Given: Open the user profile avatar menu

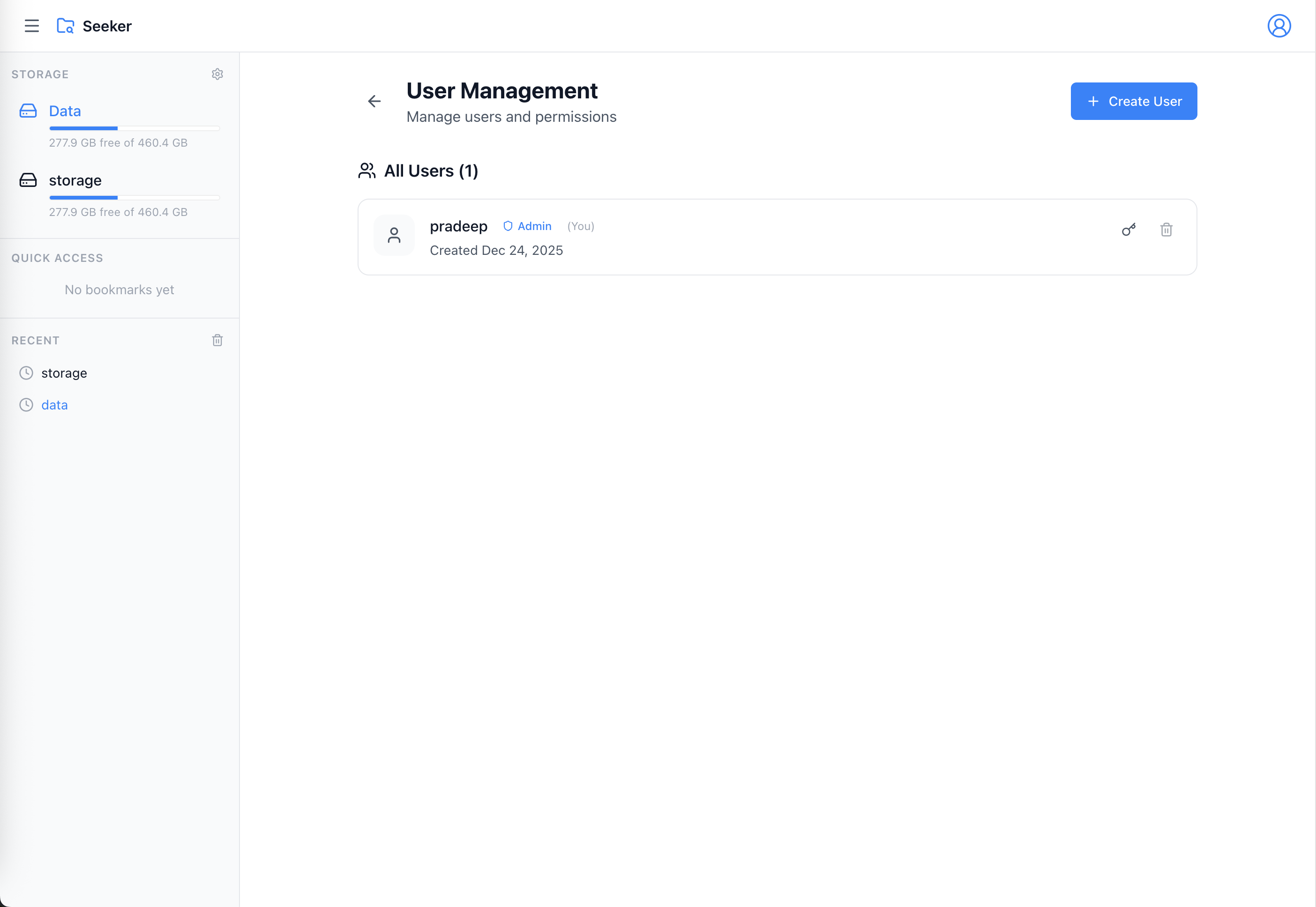Looking at the screenshot, I should tap(1279, 26).
